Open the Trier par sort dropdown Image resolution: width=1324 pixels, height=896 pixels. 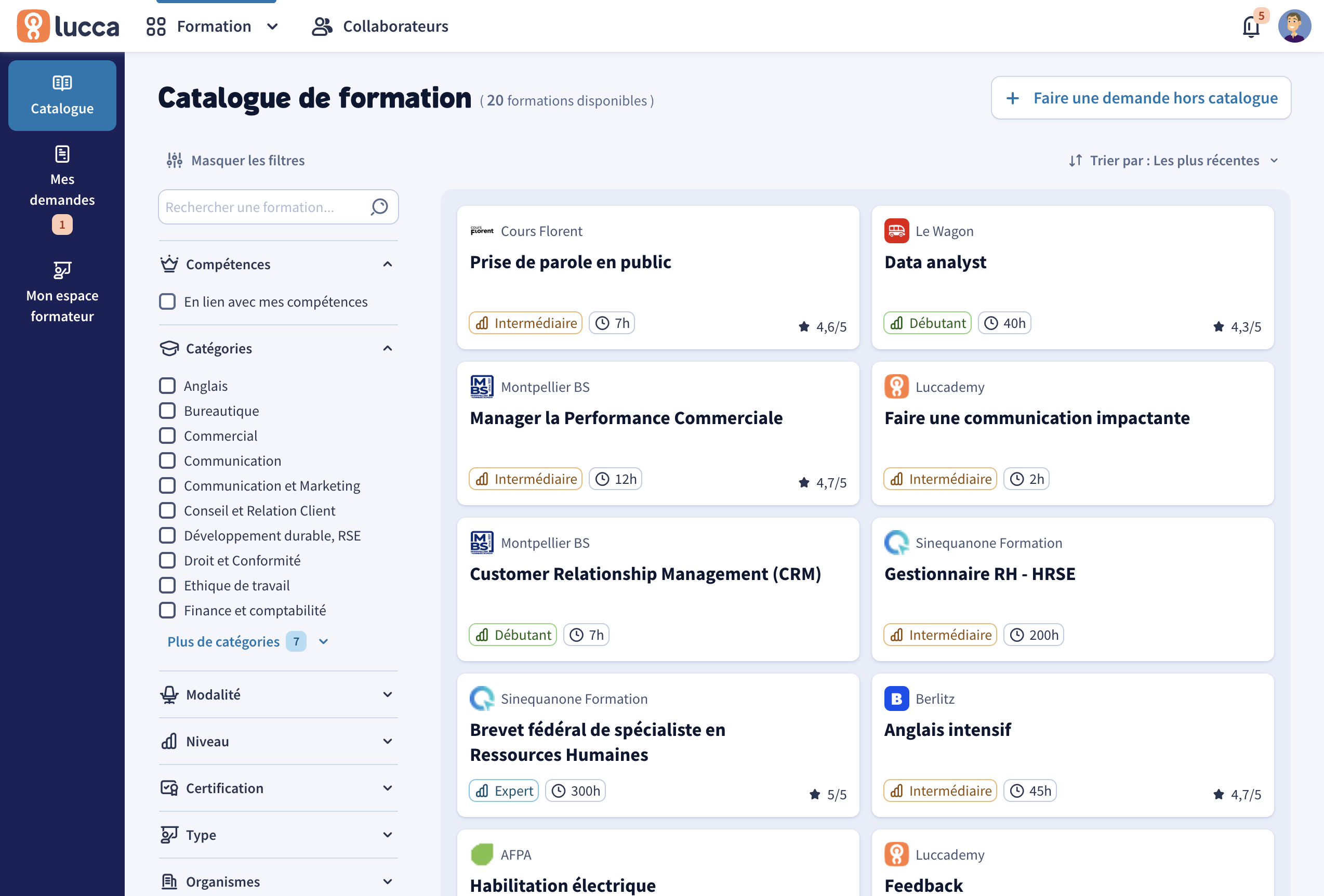1174,161
